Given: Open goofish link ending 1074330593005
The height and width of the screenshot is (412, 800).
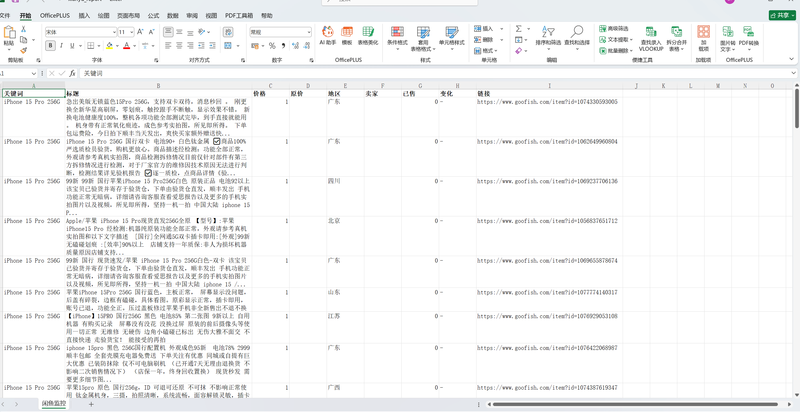Looking at the screenshot, I should tap(547, 102).
